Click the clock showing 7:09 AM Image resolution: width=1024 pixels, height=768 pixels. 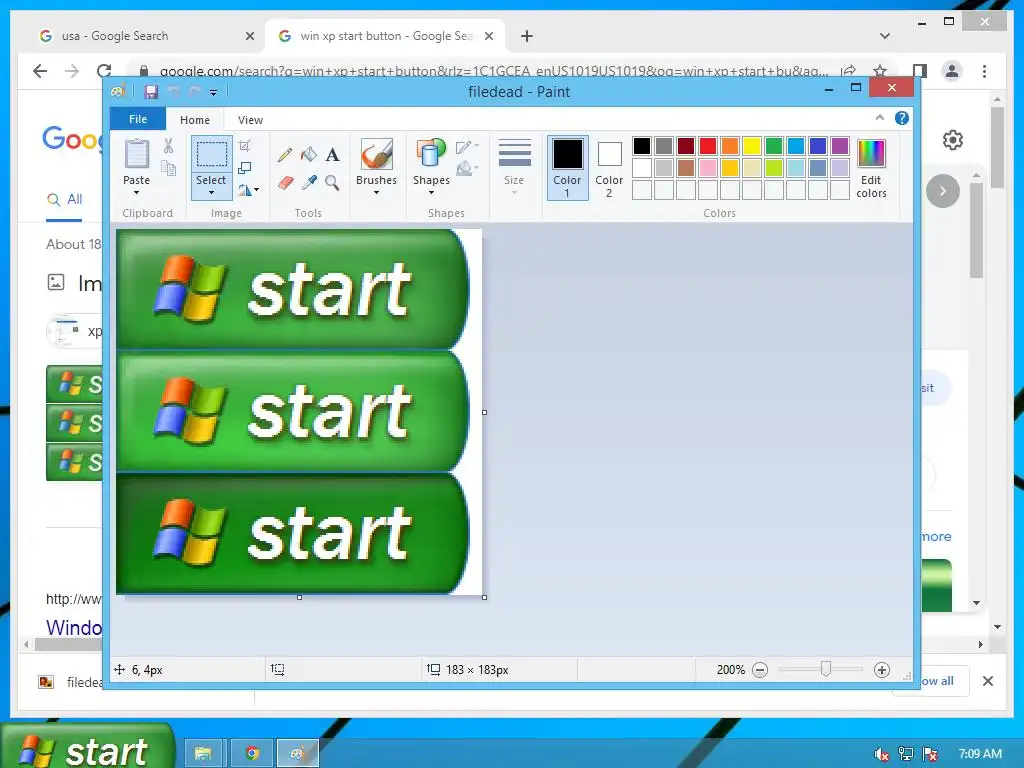click(x=980, y=754)
